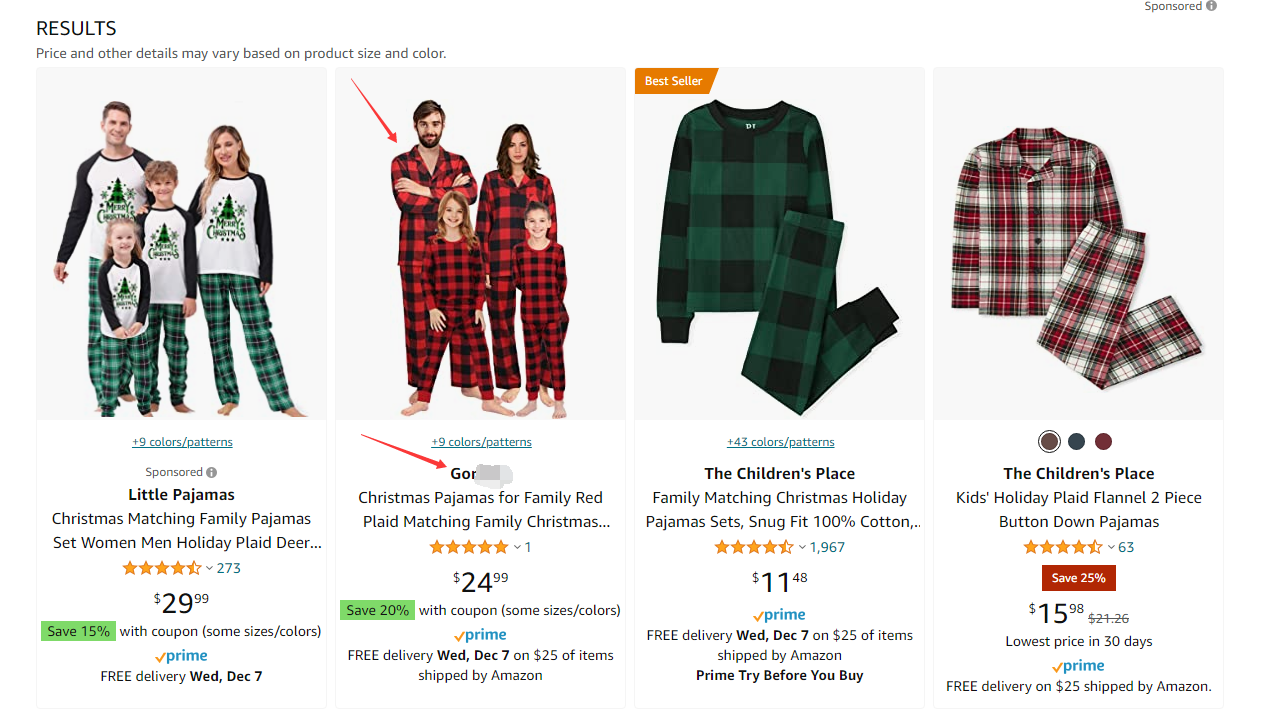Expand the rating chevron on the $24.99 listing
The width and height of the screenshot is (1280, 716).
[517, 547]
